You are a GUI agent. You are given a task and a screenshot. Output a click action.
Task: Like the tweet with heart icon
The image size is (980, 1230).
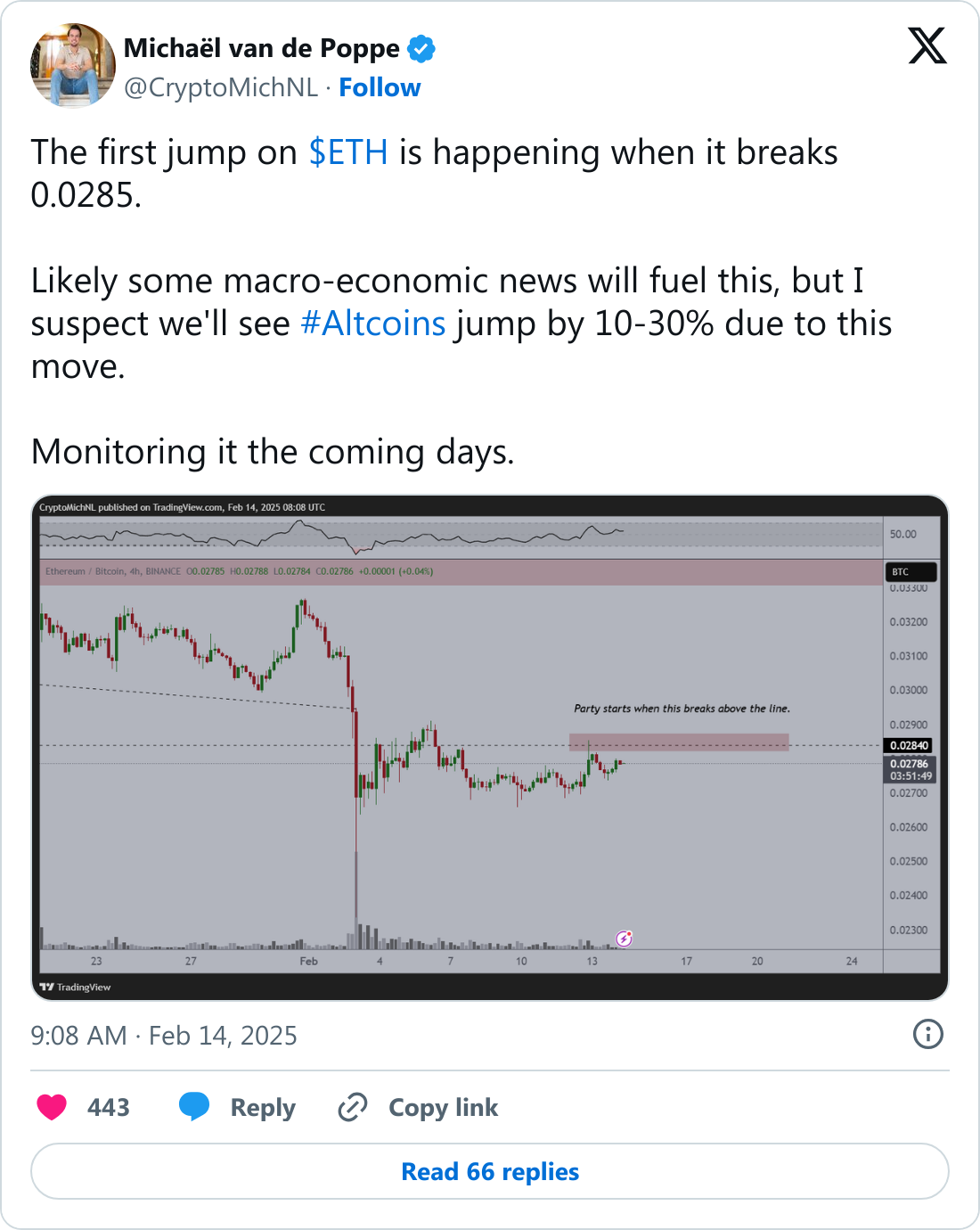coord(52,1107)
